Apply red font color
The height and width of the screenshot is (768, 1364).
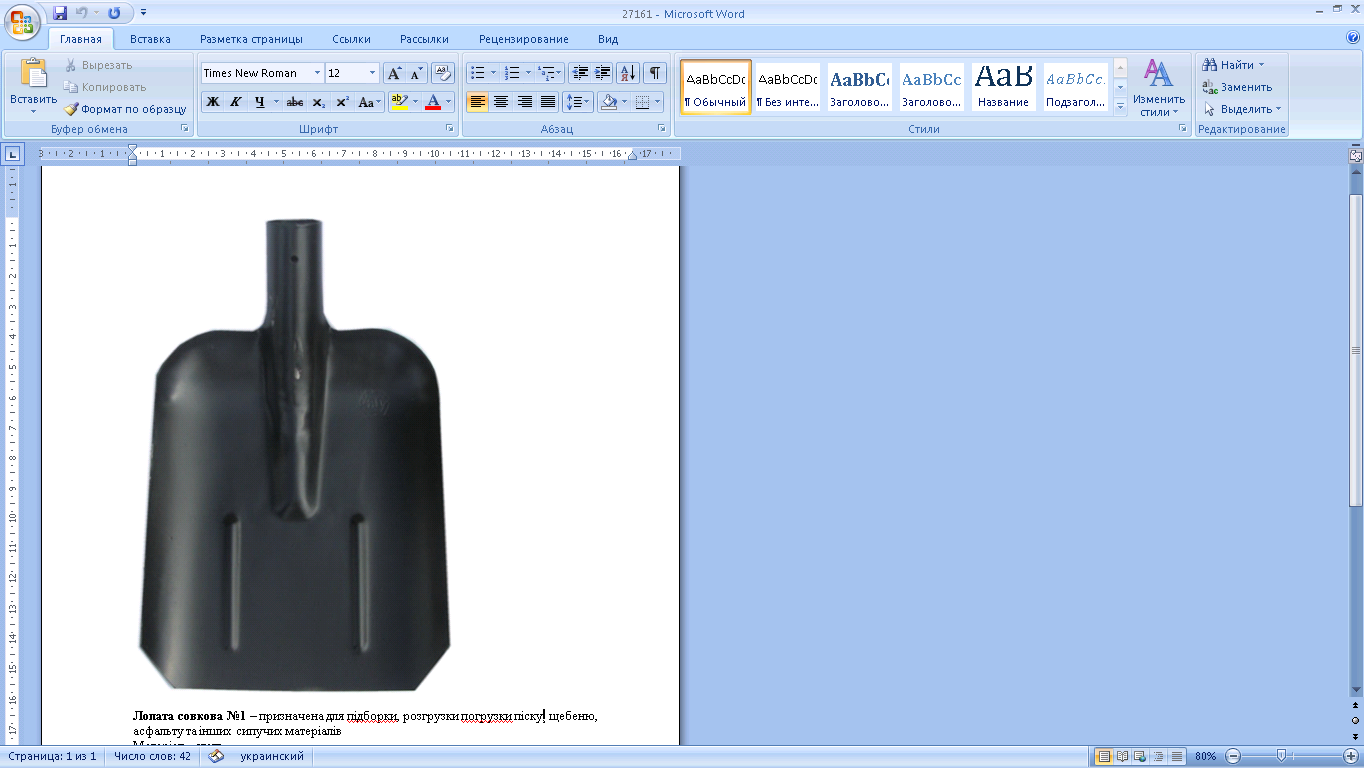pyautogui.click(x=432, y=102)
